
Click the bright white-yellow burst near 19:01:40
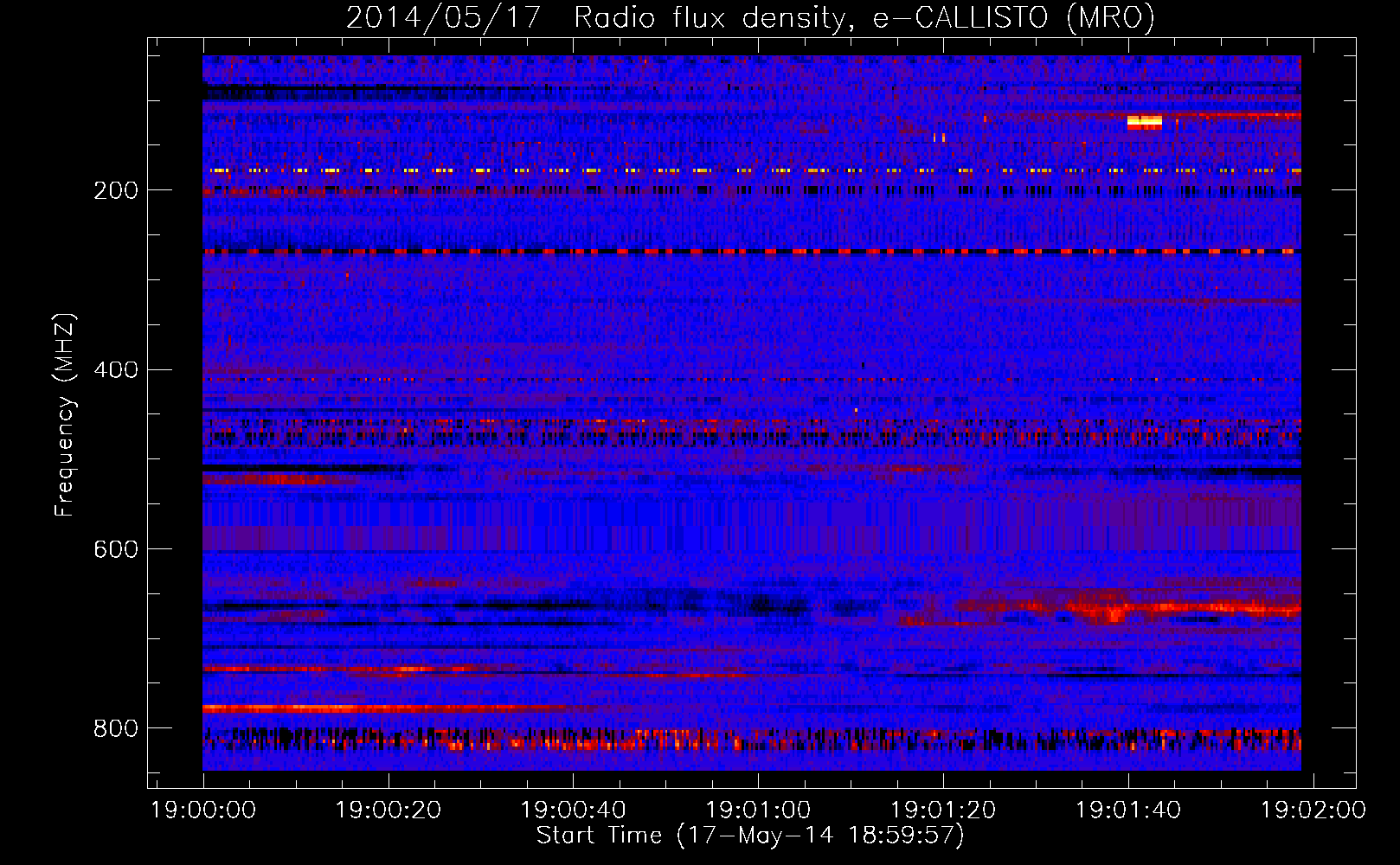[x=1144, y=122]
